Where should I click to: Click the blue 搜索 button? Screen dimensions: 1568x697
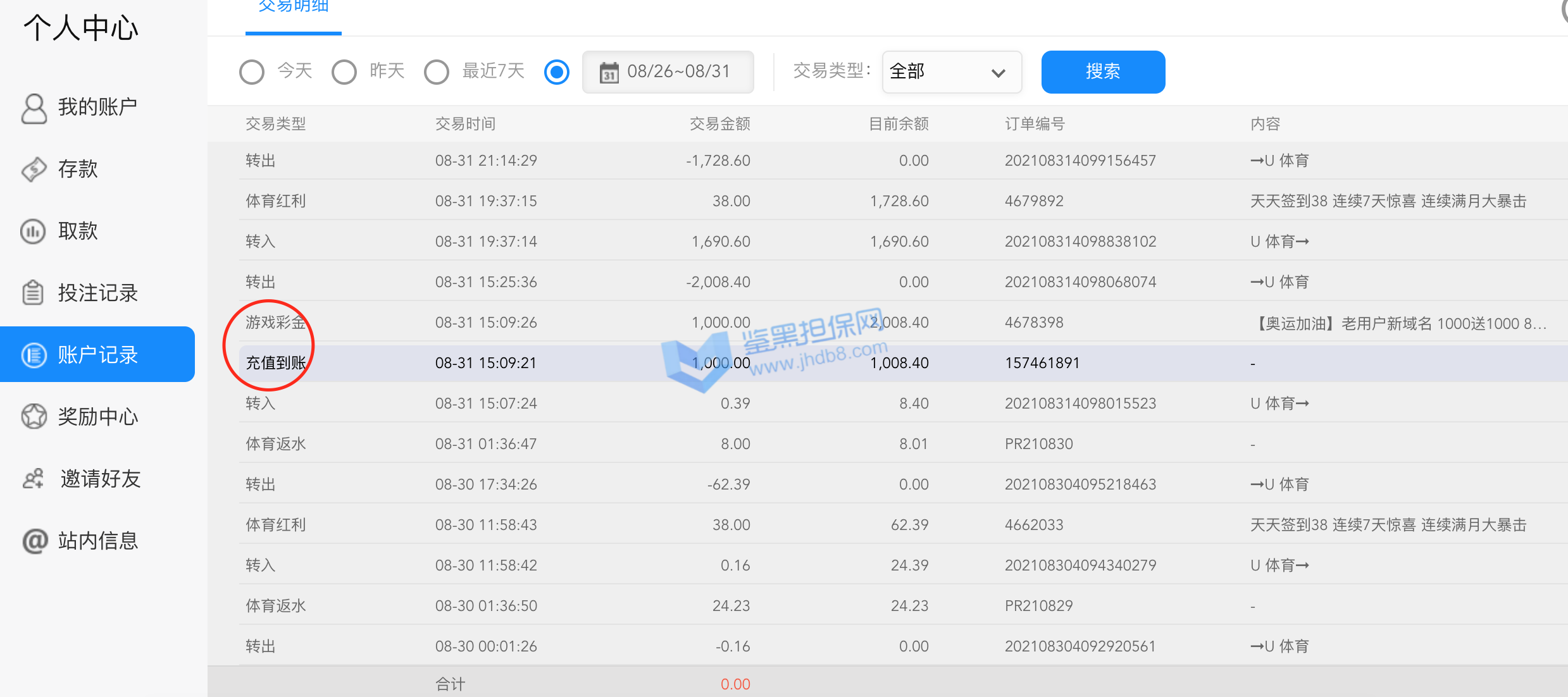(x=1103, y=72)
